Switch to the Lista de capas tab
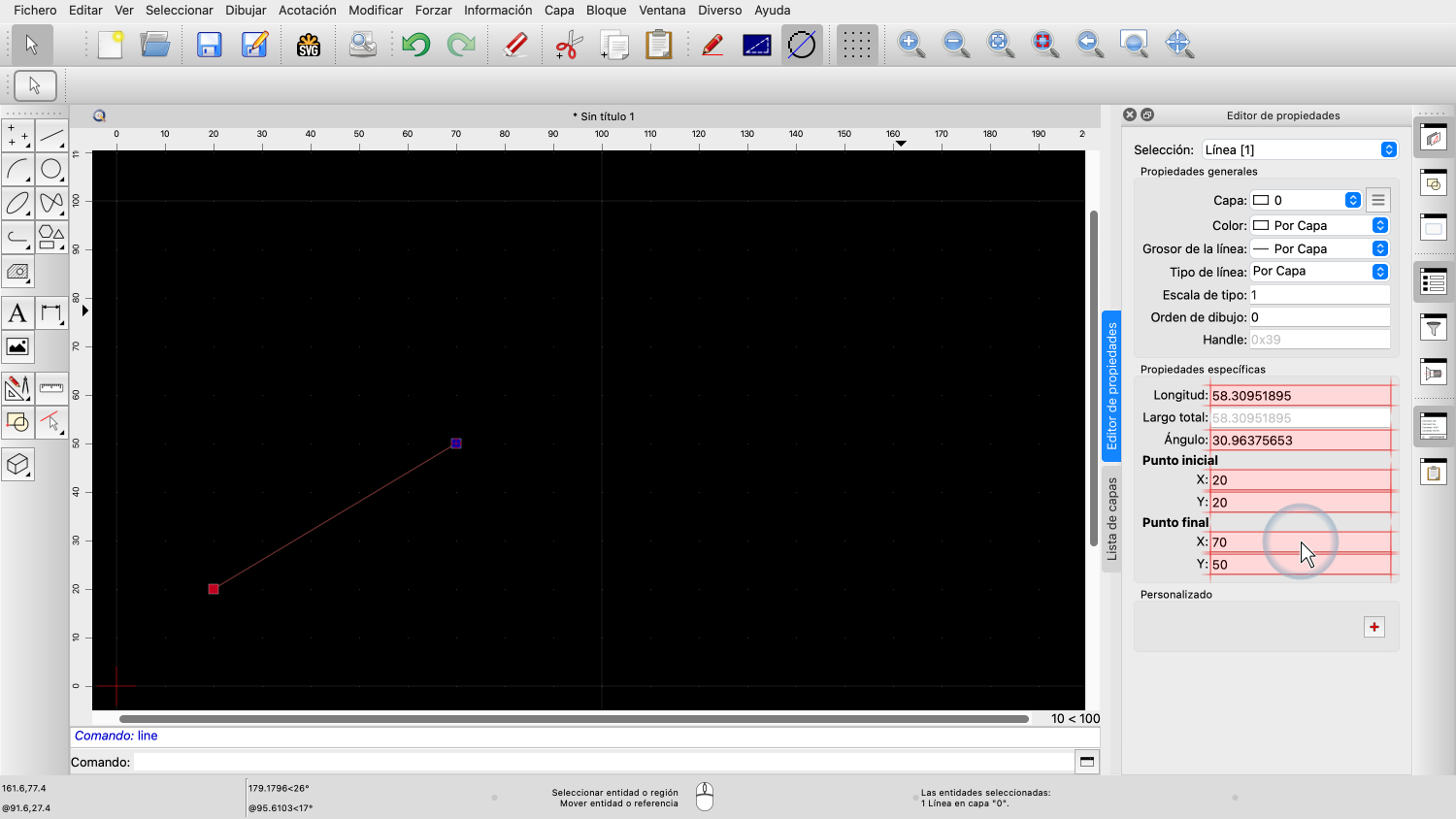Viewport: 1456px width, 819px height. tap(1112, 519)
